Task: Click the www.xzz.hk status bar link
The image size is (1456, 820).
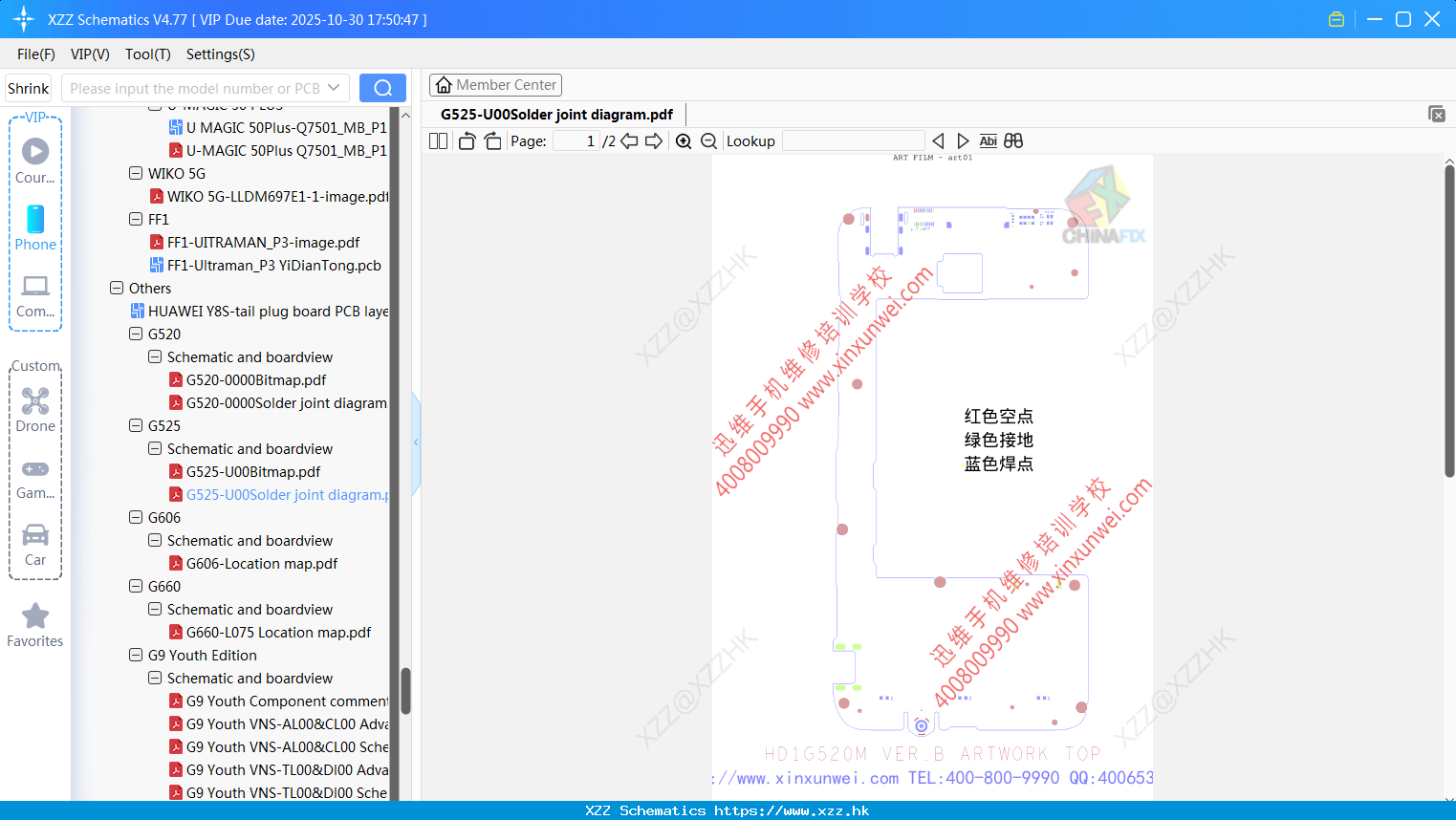Action: (792, 810)
